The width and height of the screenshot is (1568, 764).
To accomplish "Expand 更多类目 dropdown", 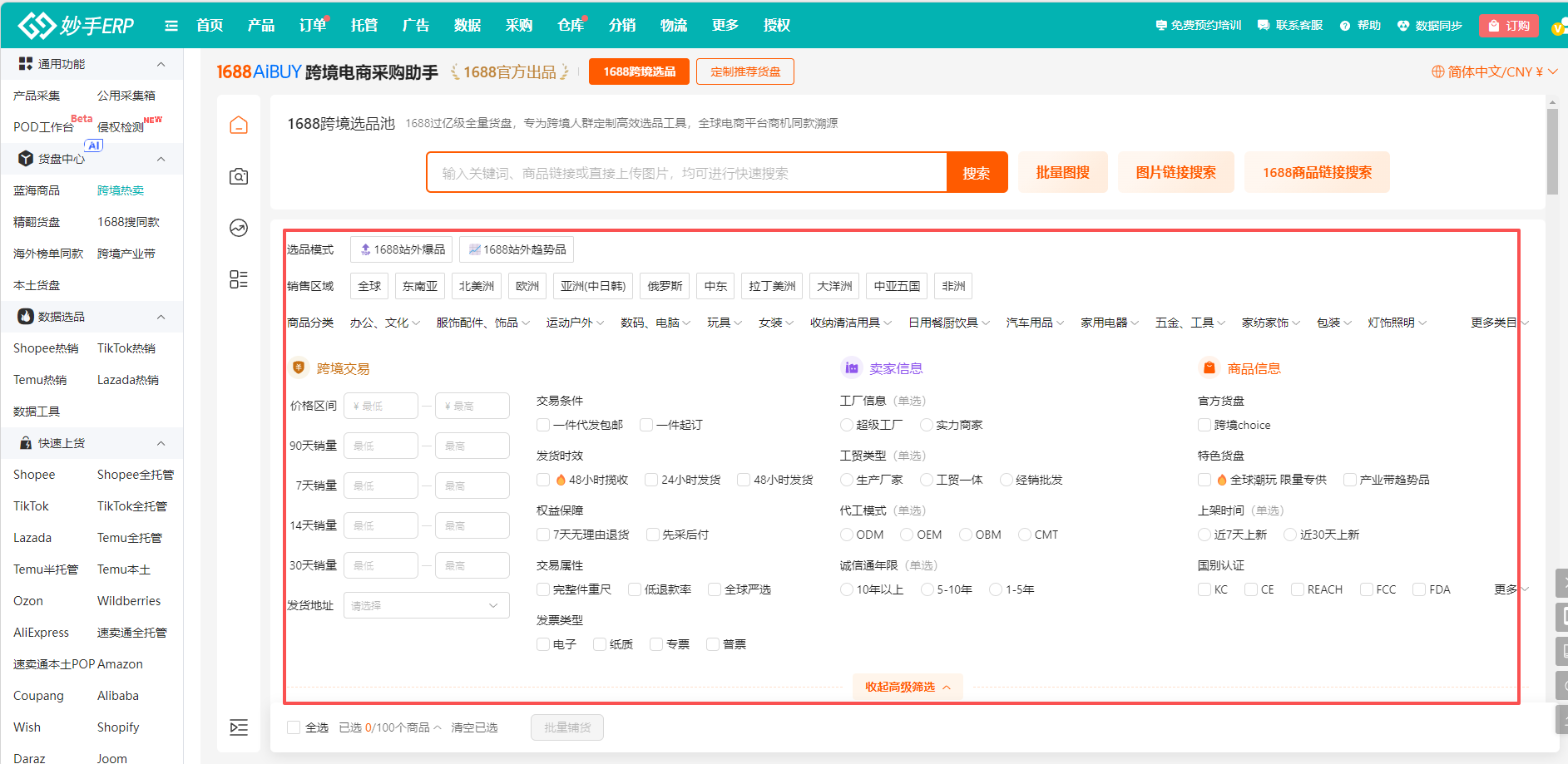I will [1500, 323].
